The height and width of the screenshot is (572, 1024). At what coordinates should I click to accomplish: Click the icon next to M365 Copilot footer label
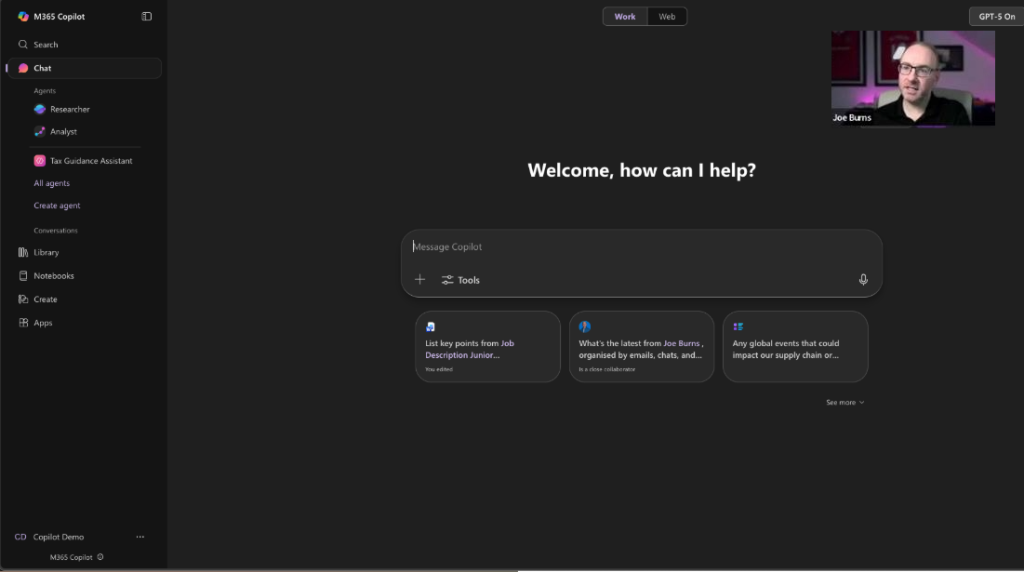[100, 557]
